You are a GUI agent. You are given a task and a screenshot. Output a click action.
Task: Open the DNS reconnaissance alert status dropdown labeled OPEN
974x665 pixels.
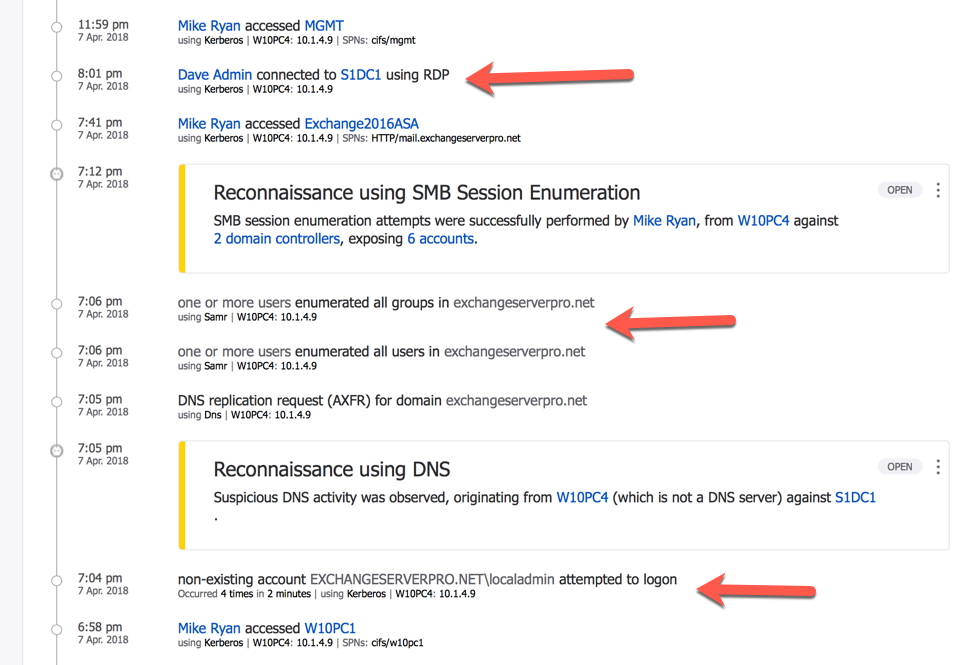(898, 466)
